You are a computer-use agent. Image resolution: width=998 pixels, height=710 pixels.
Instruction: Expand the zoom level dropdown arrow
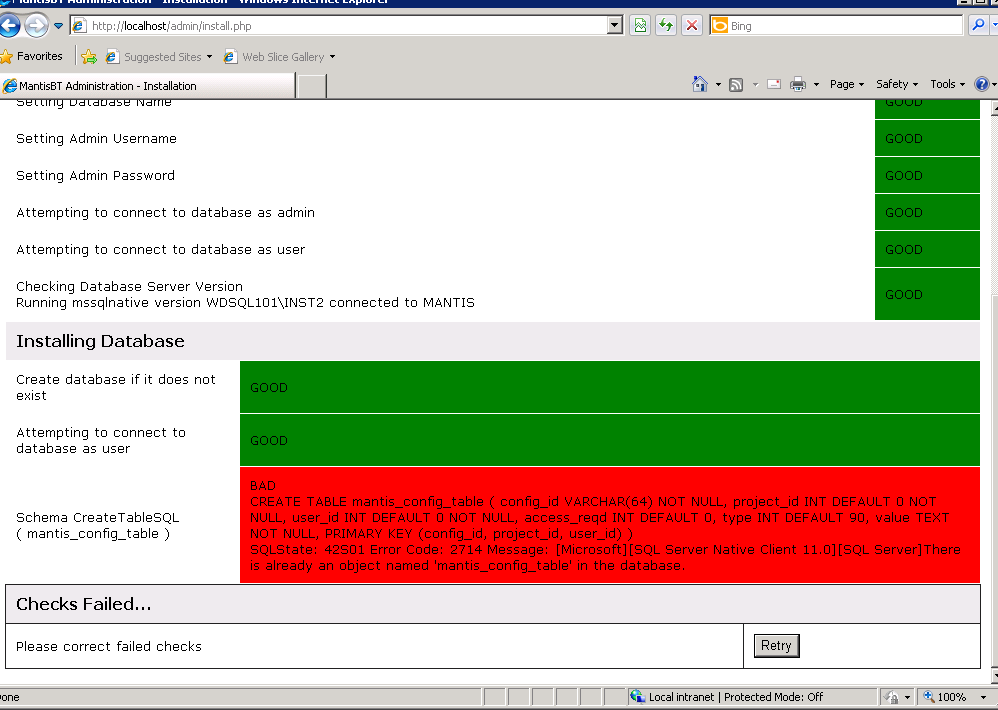pos(983,697)
